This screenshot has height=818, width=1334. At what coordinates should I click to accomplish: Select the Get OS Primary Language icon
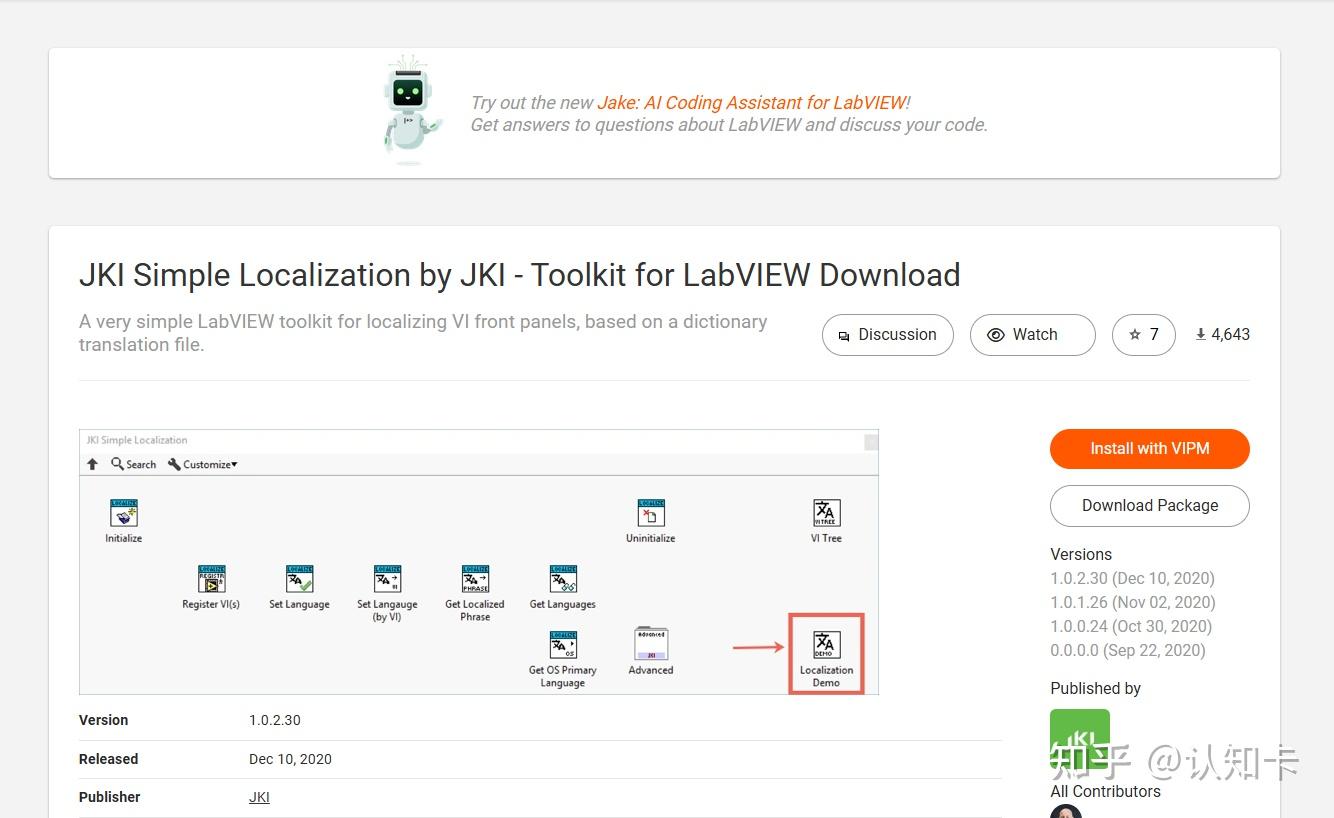tap(562, 645)
